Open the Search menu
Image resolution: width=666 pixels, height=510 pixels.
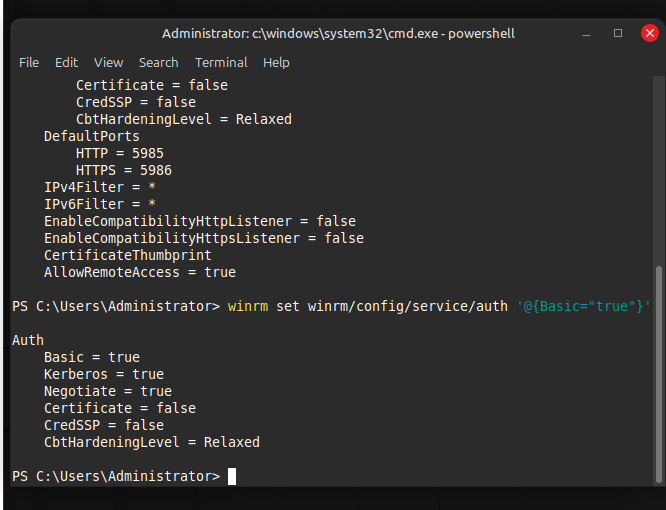[158, 62]
